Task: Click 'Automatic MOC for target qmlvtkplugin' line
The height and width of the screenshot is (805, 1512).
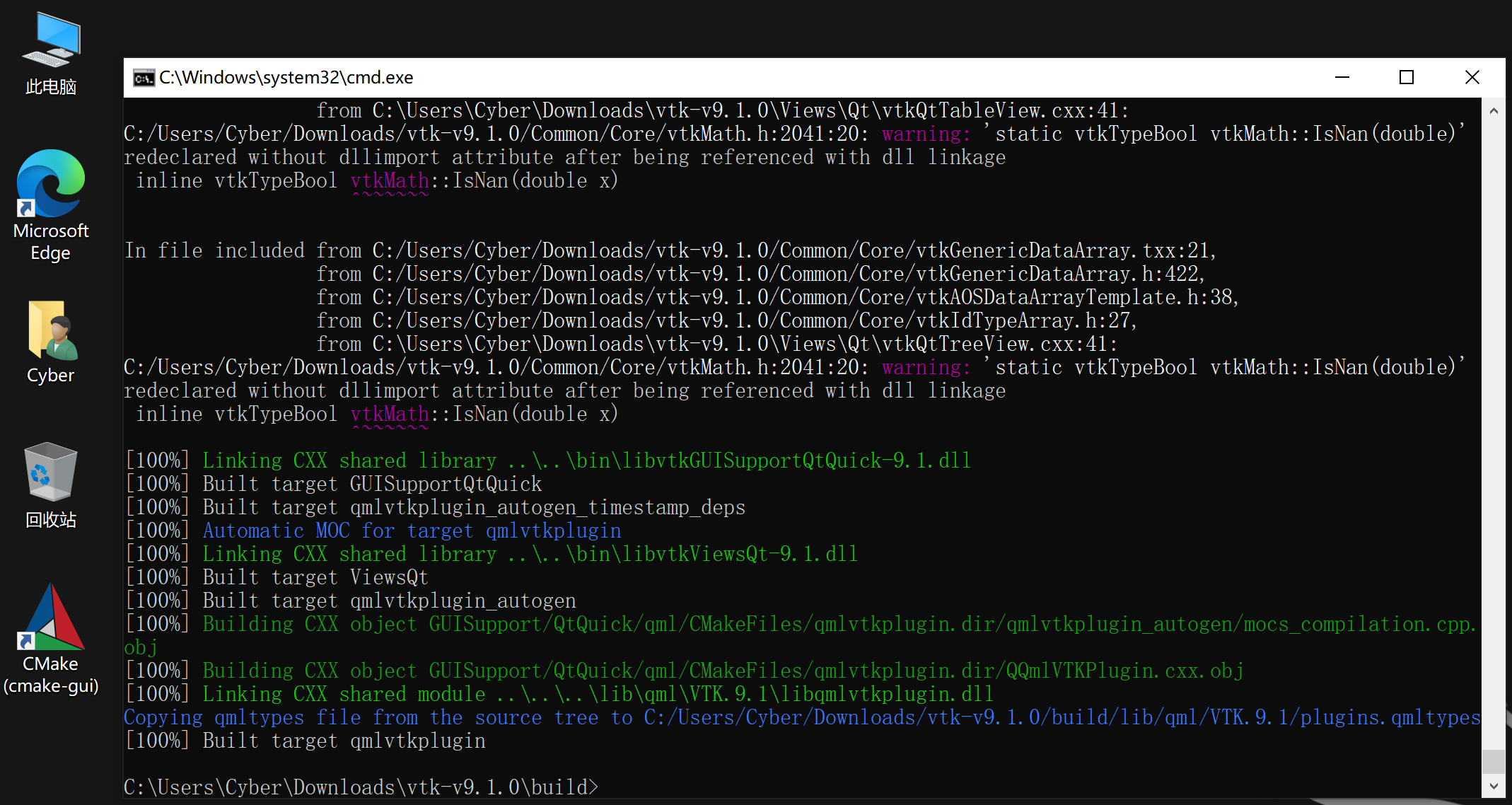Action: click(411, 531)
